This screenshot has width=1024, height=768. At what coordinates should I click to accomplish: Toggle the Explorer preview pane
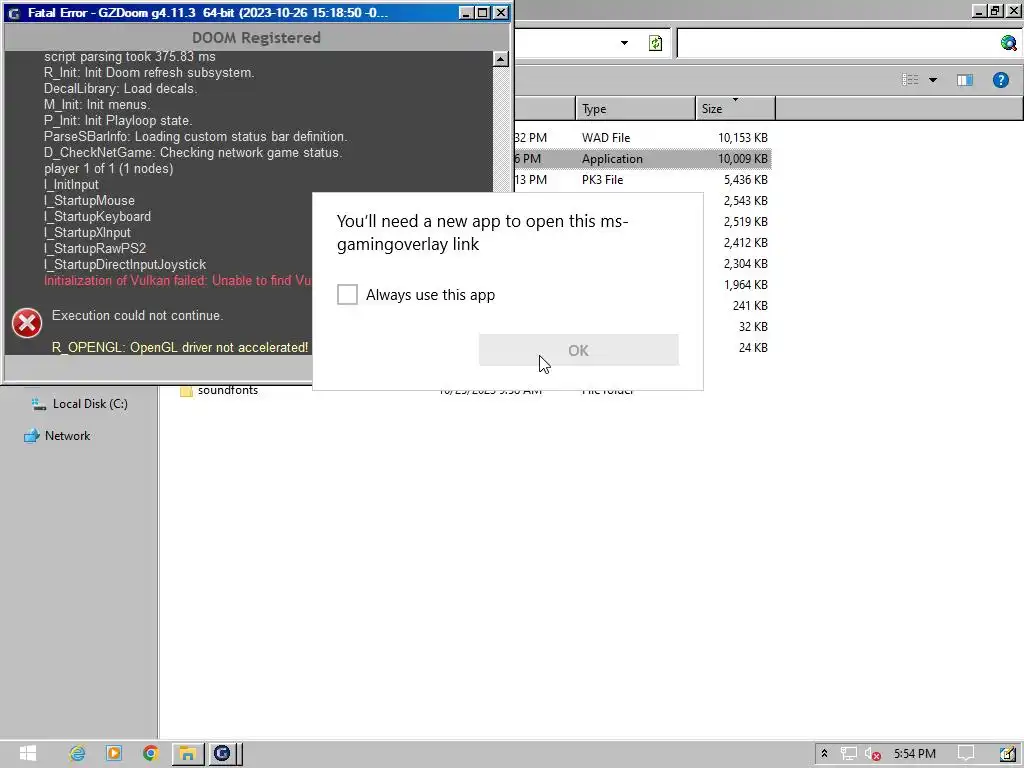click(x=965, y=80)
